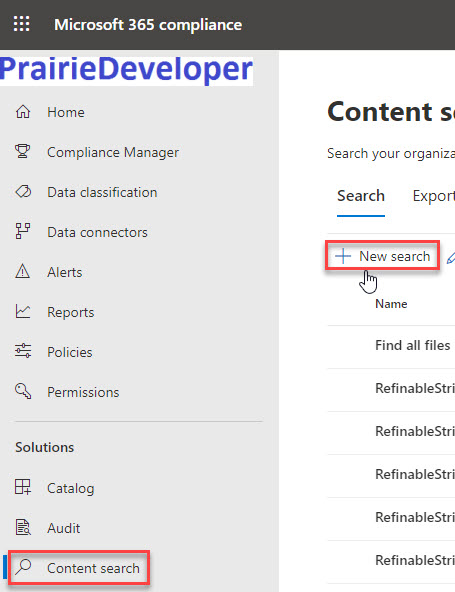Click the Microsoft 365 compliance title
The height and width of the screenshot is (592, 455).
pos(148,25)
